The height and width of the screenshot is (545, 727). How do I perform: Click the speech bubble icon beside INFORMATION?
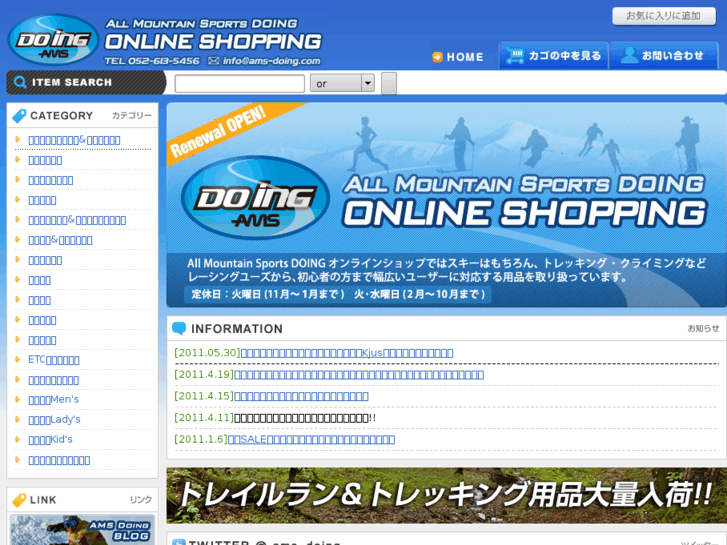click(179, 328)
